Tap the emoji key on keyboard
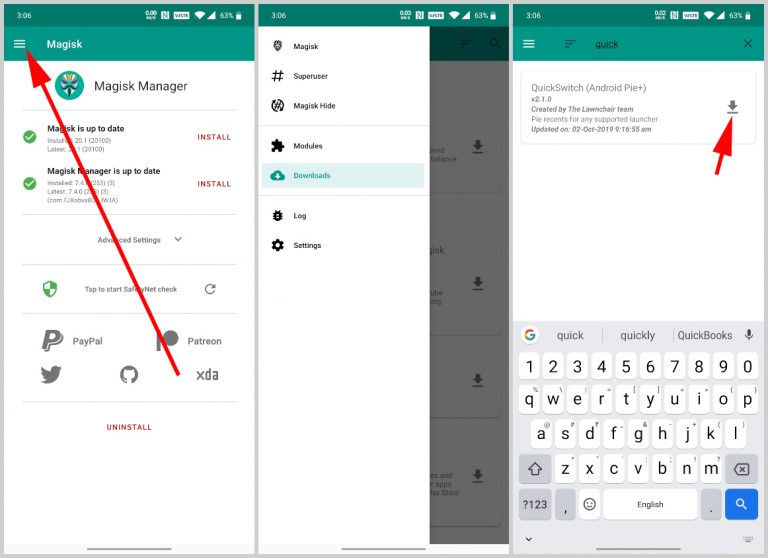The height and width of the screenshot is (558, 768). pos(590,504)
